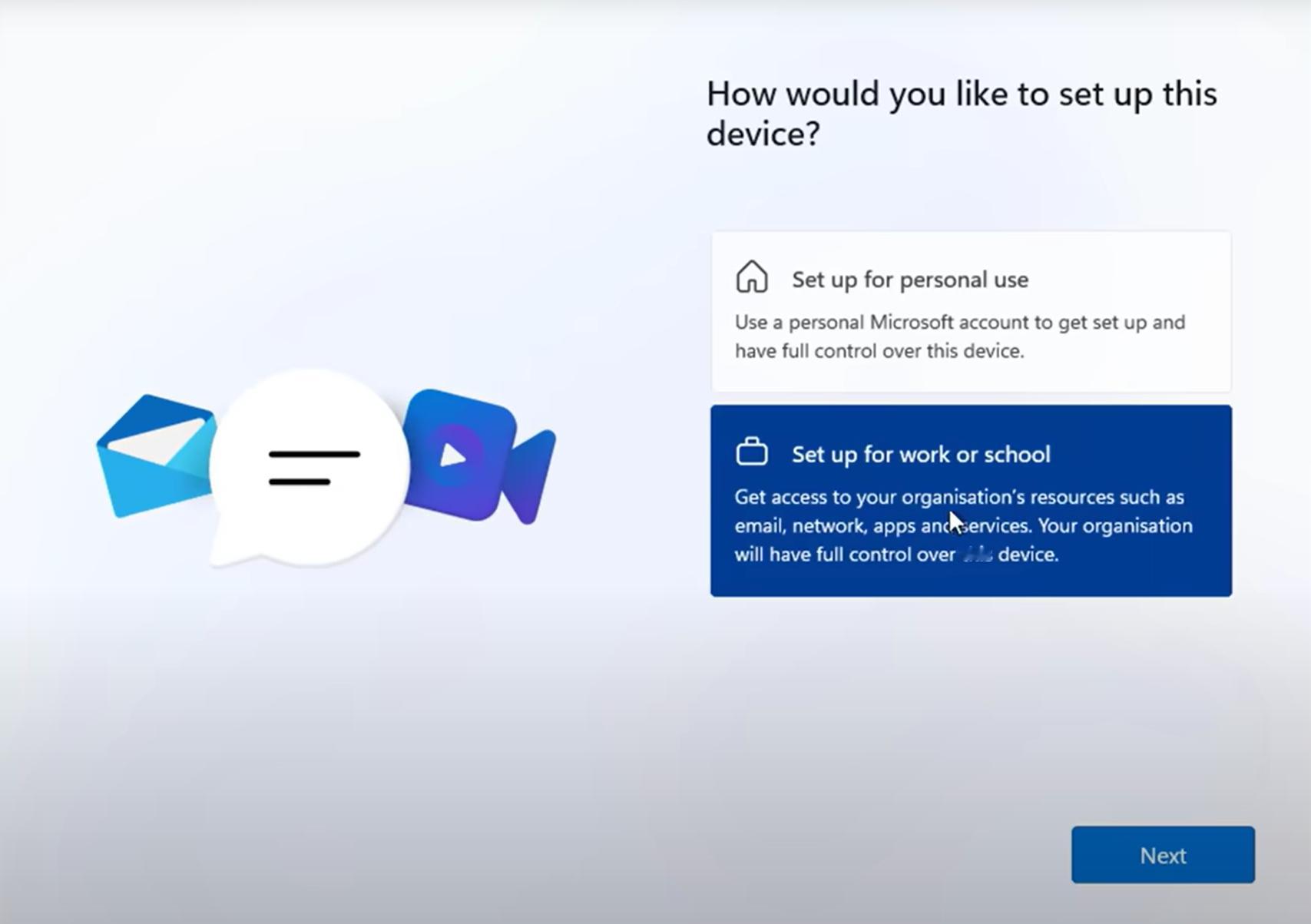Select the Set up for personal use card
1311x924 pixels.
971,312
